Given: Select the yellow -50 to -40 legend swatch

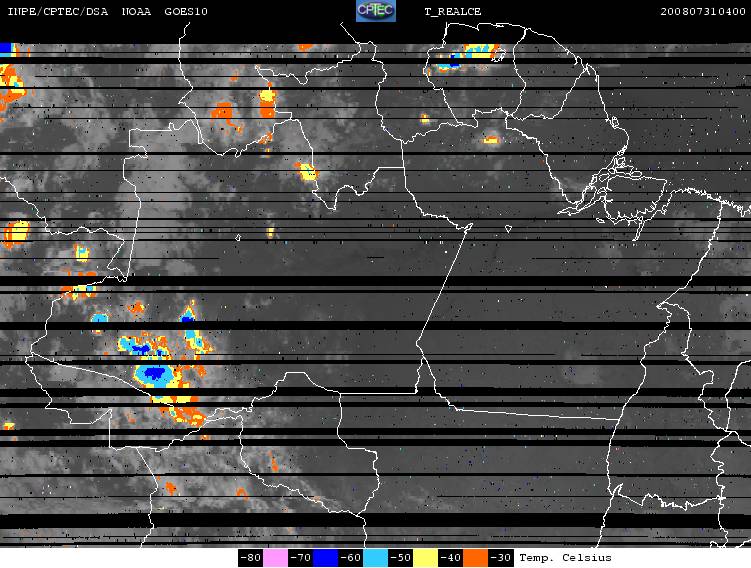Looking at the screenshot, I should [x=425, y=558].
